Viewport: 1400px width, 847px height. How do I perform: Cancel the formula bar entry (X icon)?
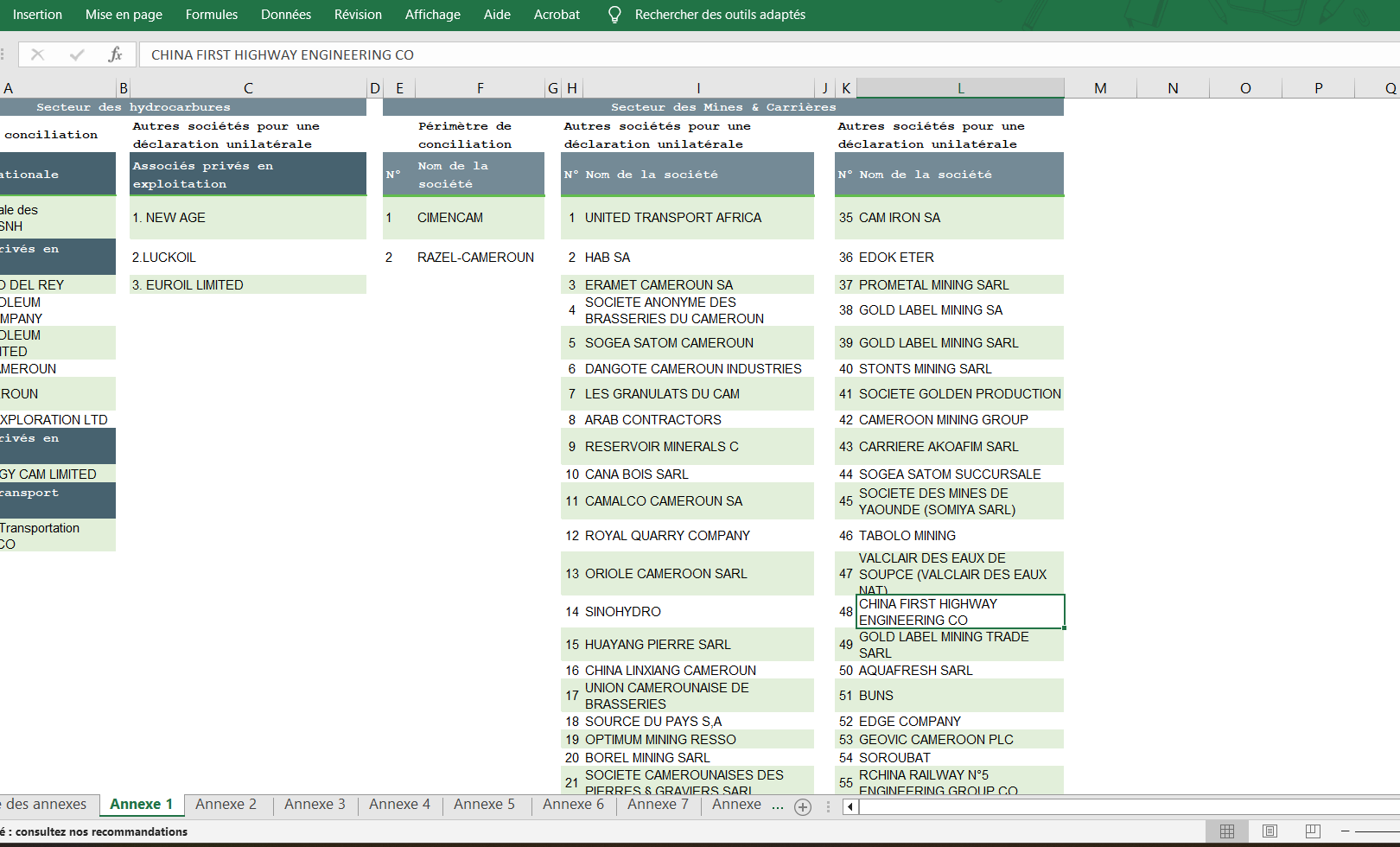(37, 54)
